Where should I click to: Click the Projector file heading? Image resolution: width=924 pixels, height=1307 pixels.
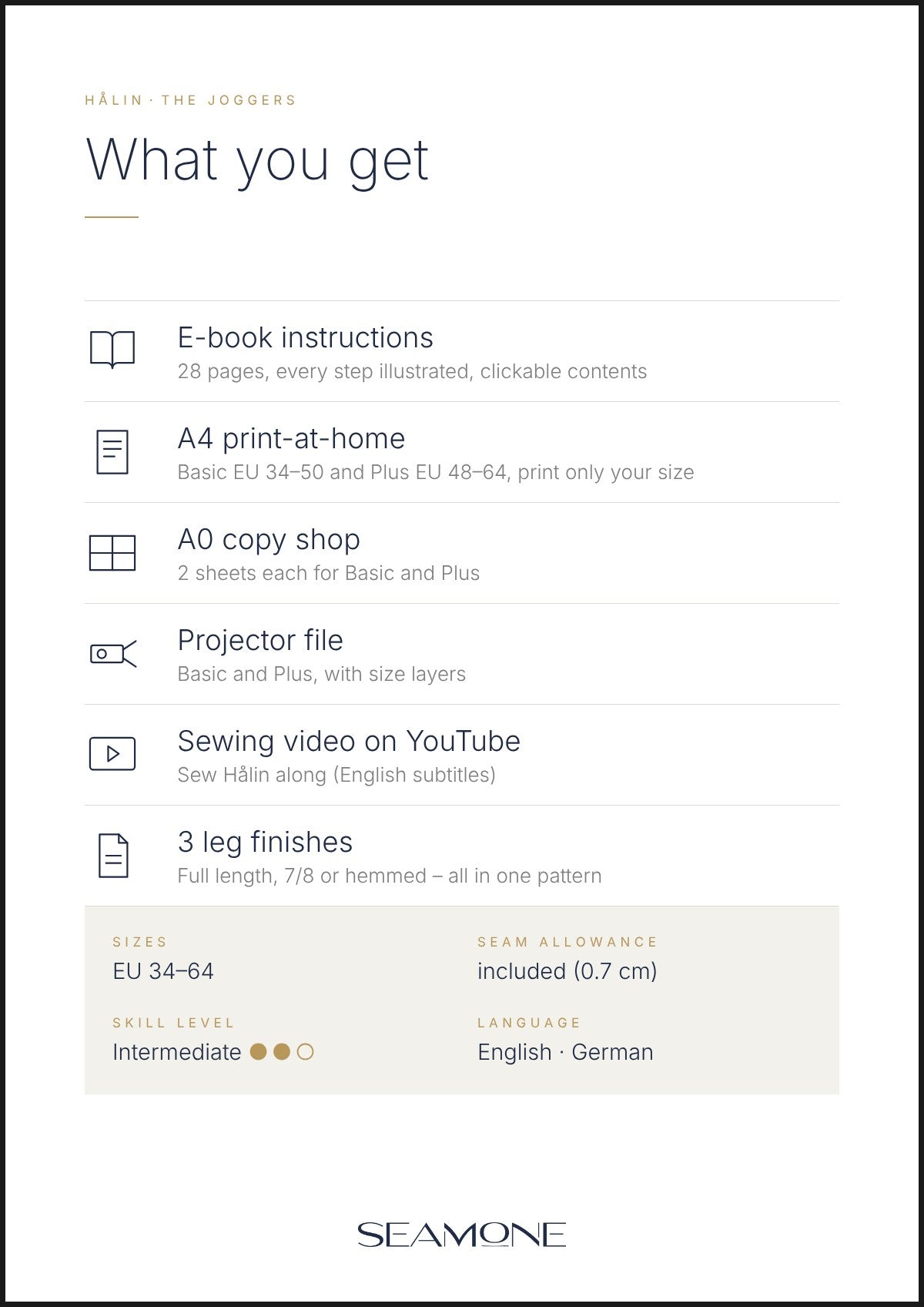(260, 641)
